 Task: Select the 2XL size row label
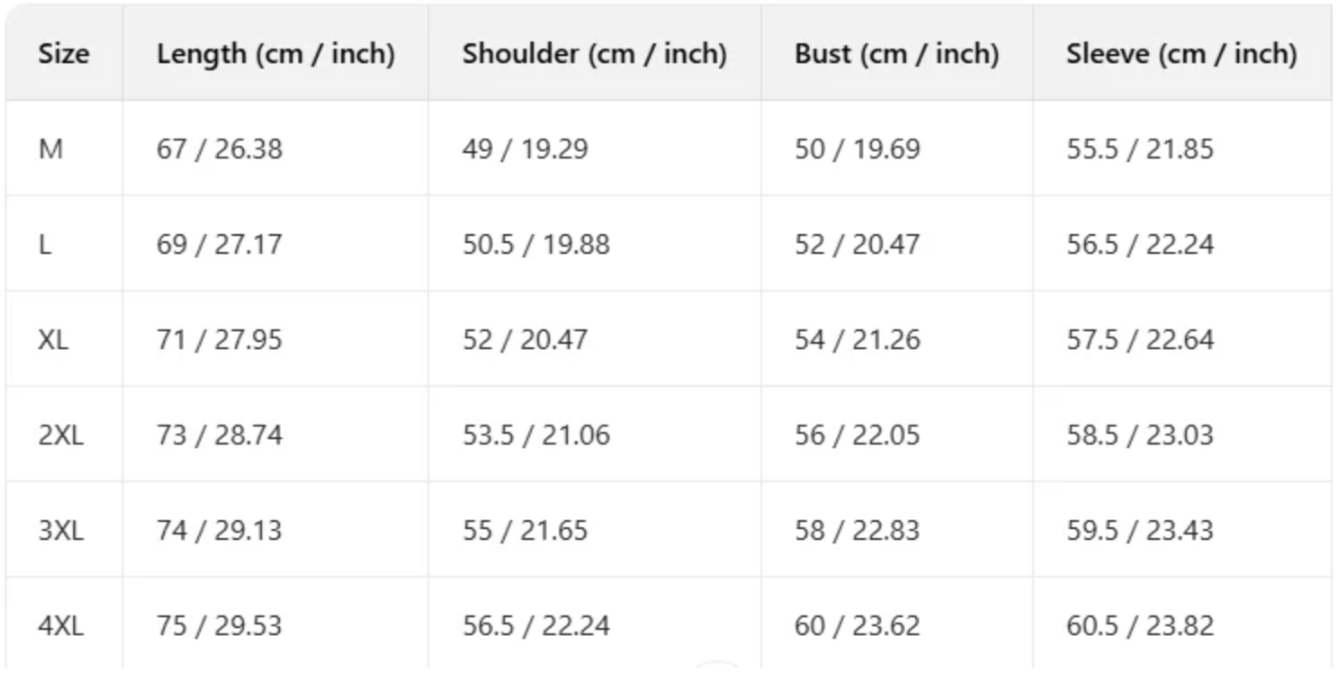pos(61,435)
